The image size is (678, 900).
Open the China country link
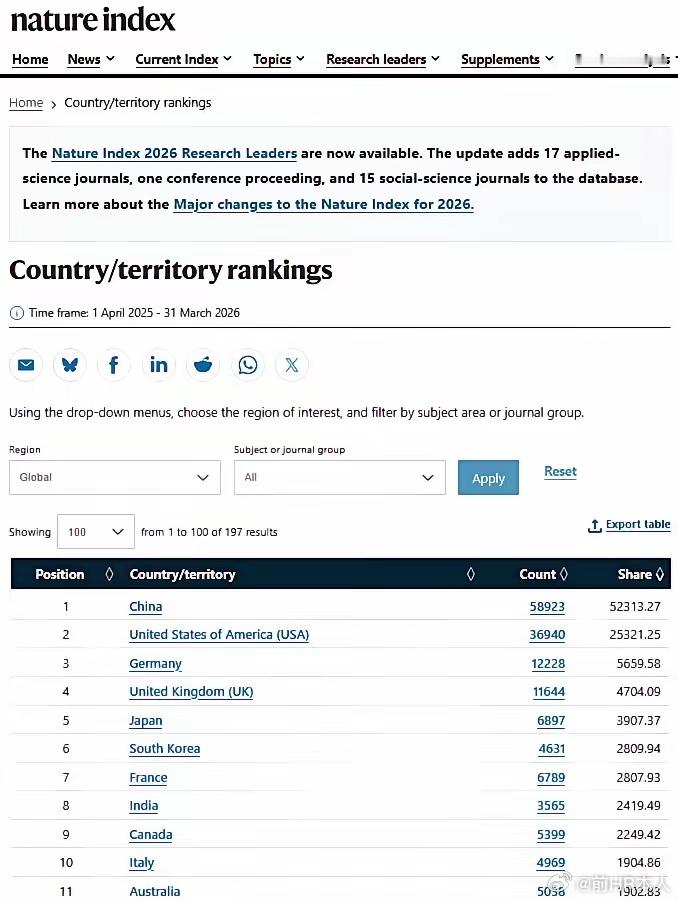pyautogui.click(x=146, y=607)
